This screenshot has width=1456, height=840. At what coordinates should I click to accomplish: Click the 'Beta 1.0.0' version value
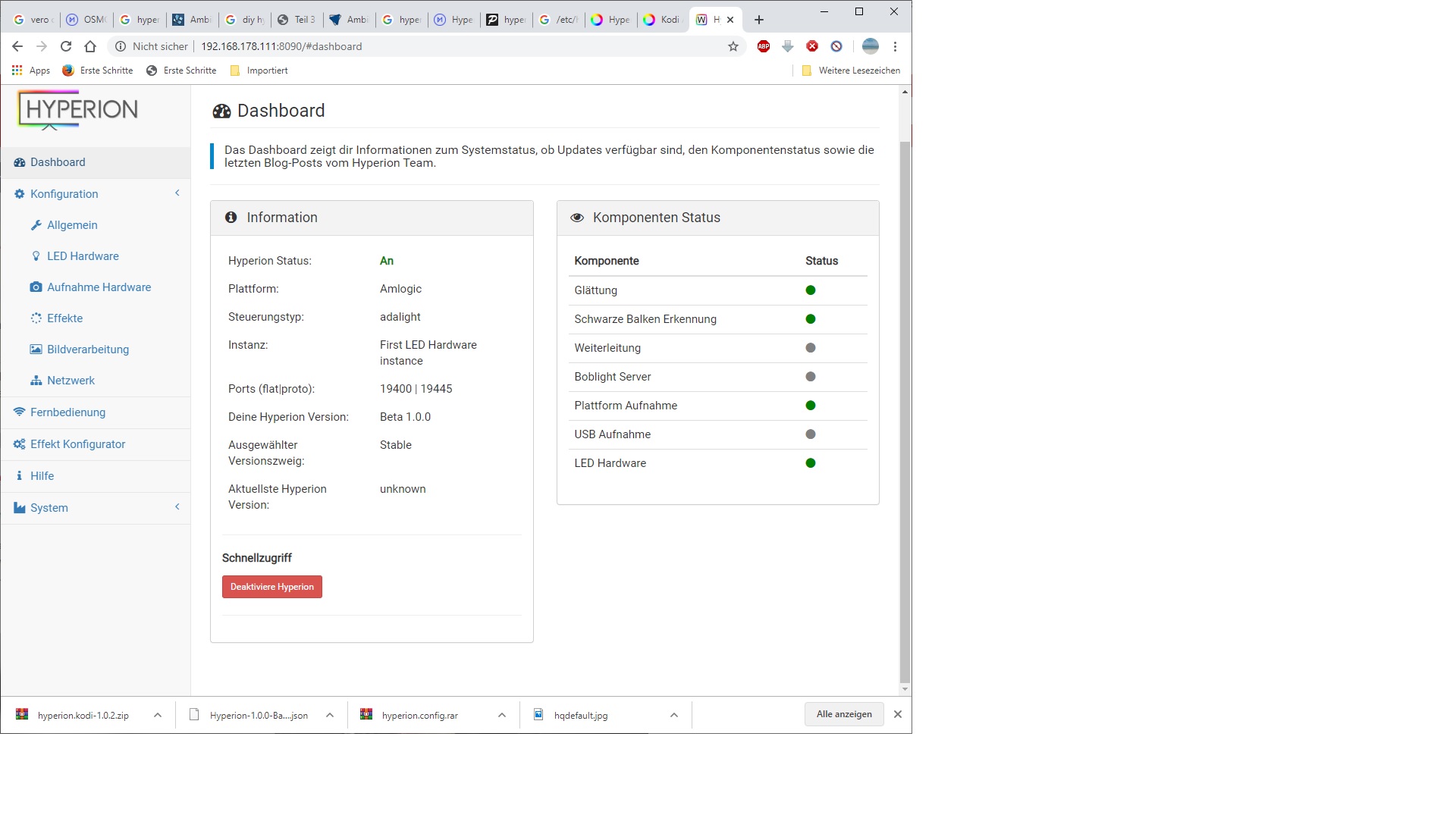[x=405, y=417]
